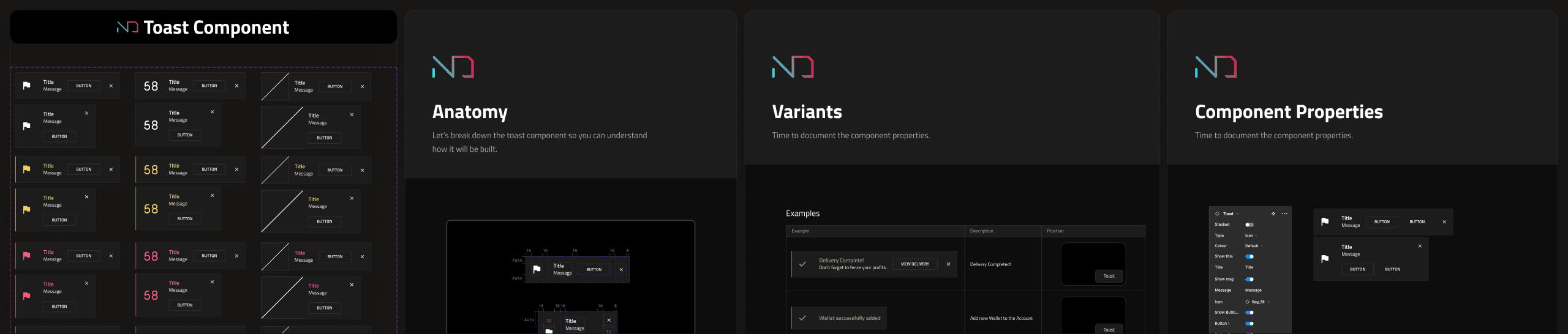
Task: Open the ellipsis menu in the Toast properties panel
Action: click(1284, 213)
